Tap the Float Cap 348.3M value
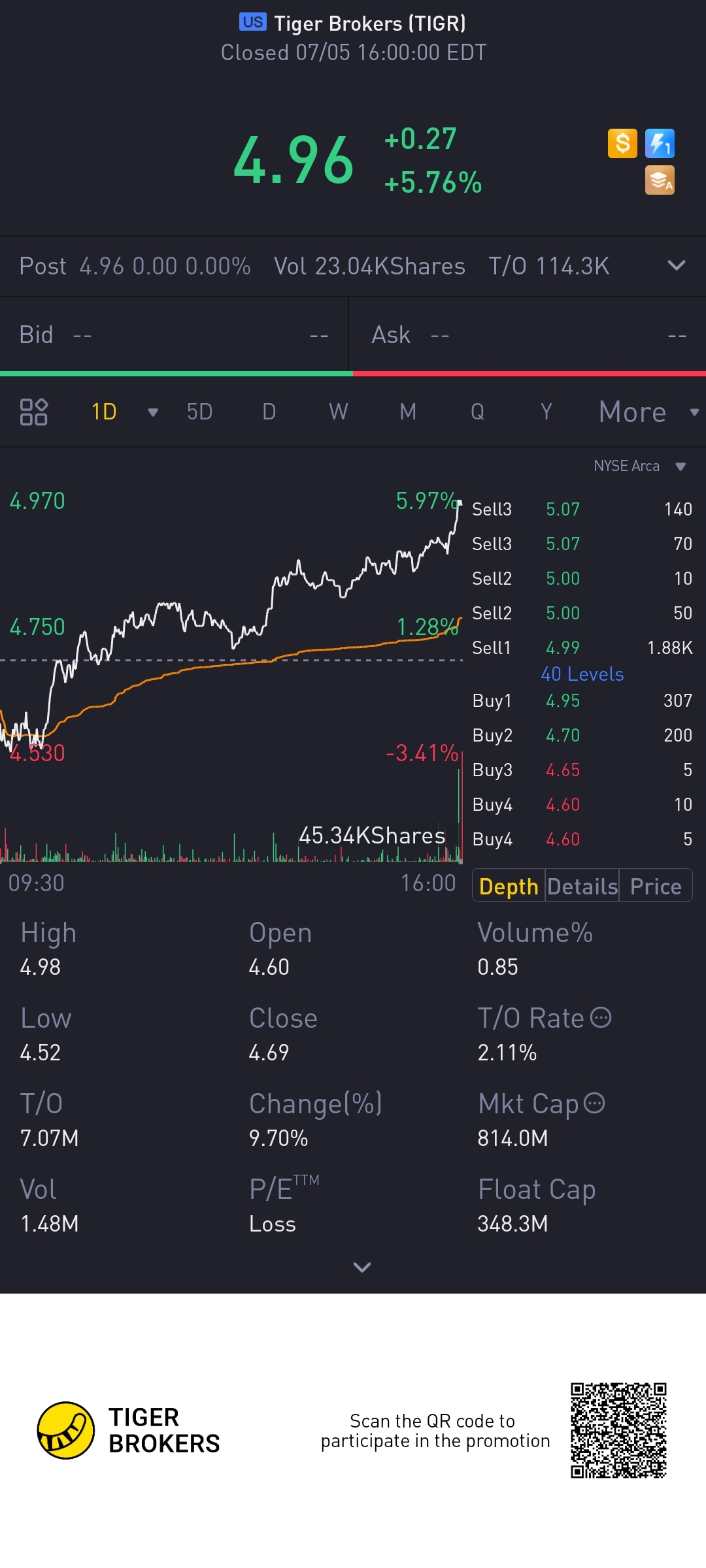This screenshot has width=706, height=1568. (513, 1224)
